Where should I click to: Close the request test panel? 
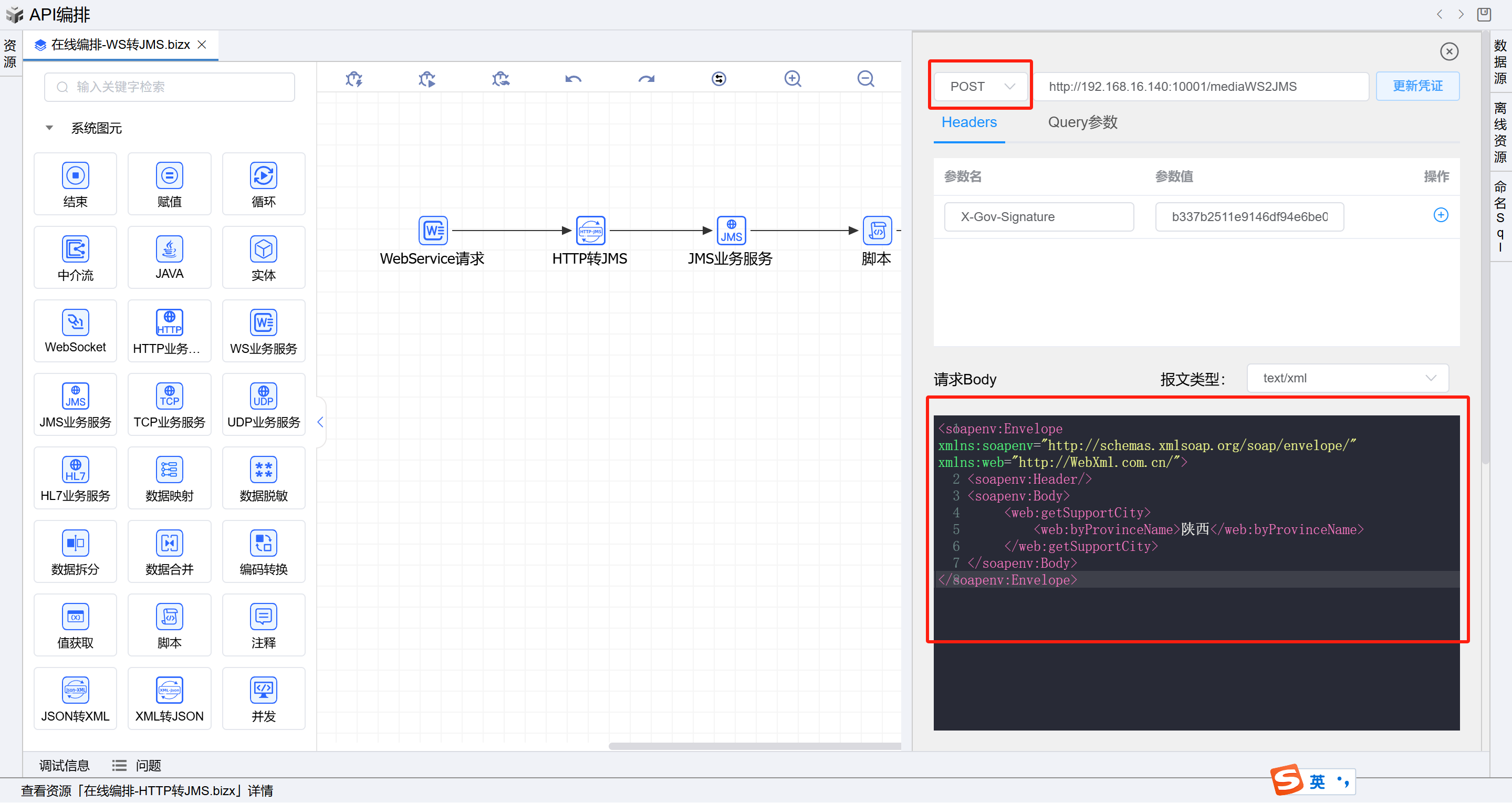coord(1449,51)
